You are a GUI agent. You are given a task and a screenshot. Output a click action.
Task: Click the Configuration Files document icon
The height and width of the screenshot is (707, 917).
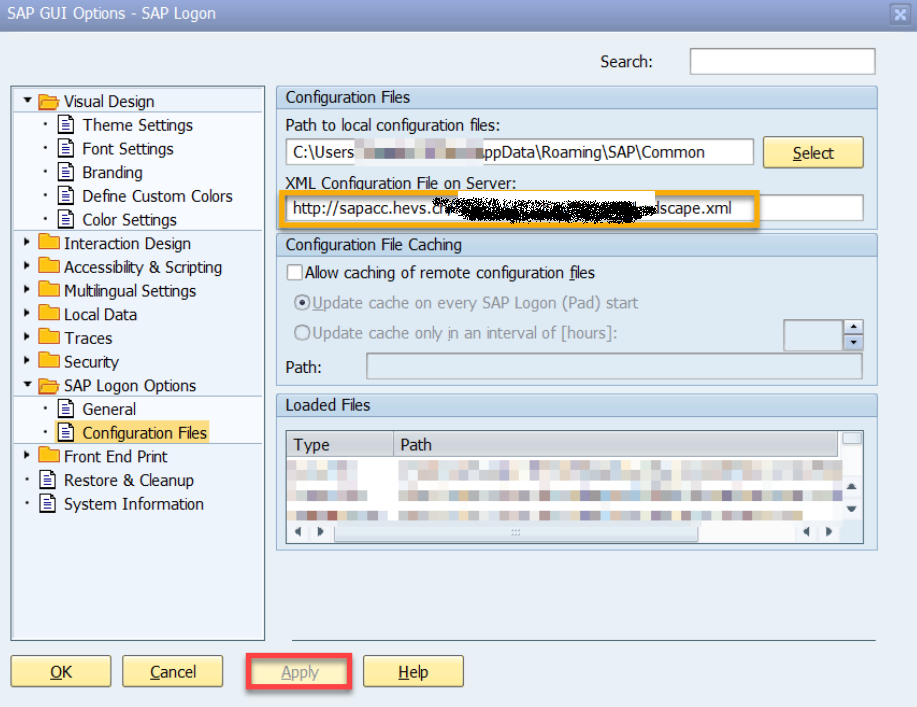(x=66, y=433)
